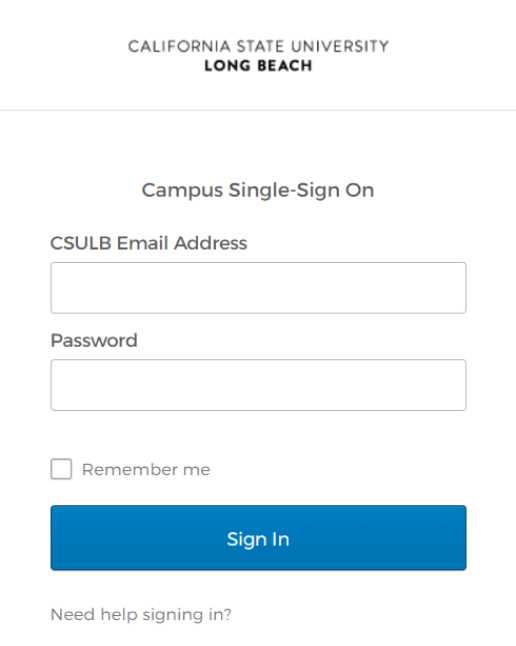Click the CSULB Email Address label
The width and height of the screenshot is (516, 646).
click(149, 243)
